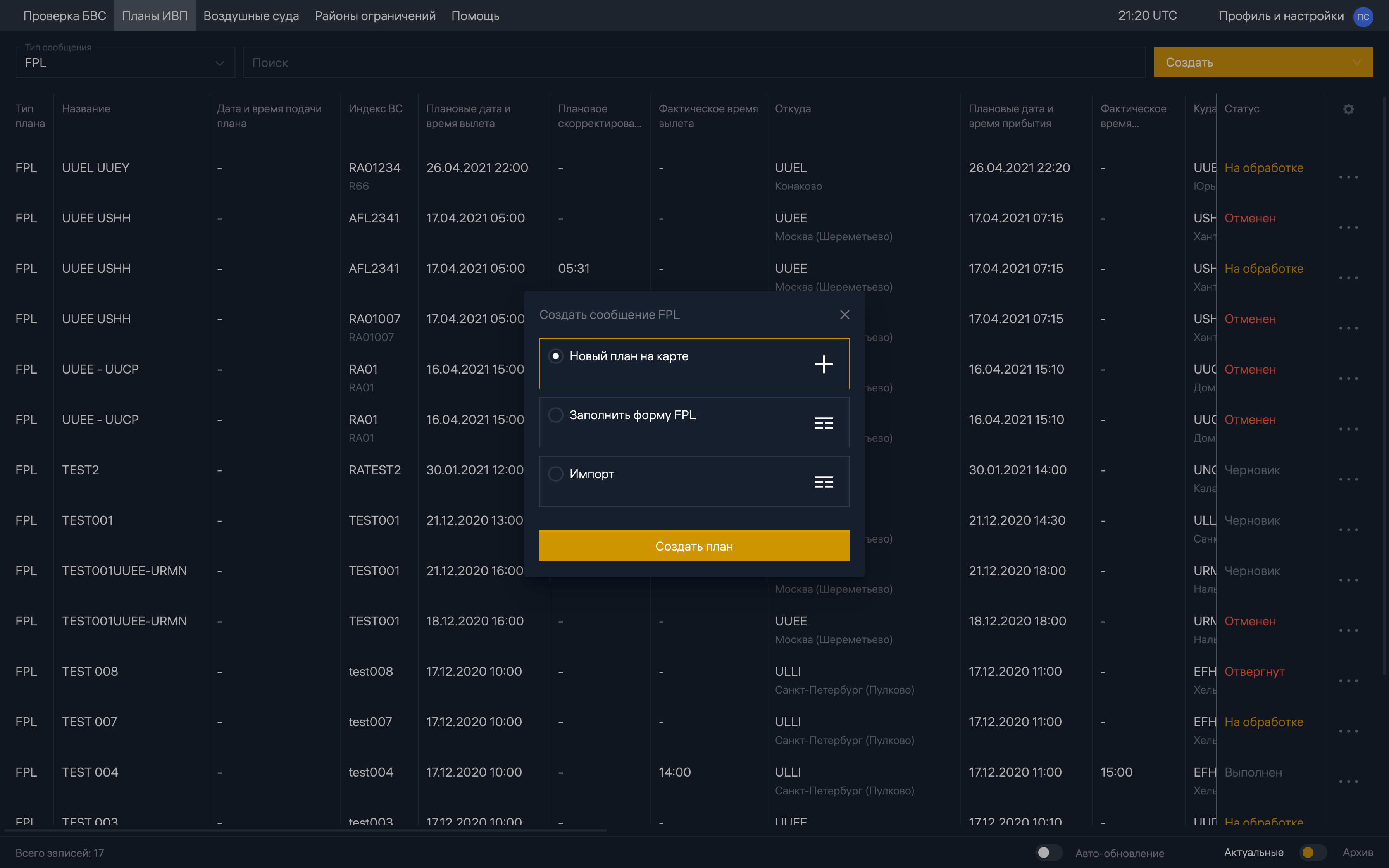
Task: Select the Импорт radio option
Action: pos(556,474)
